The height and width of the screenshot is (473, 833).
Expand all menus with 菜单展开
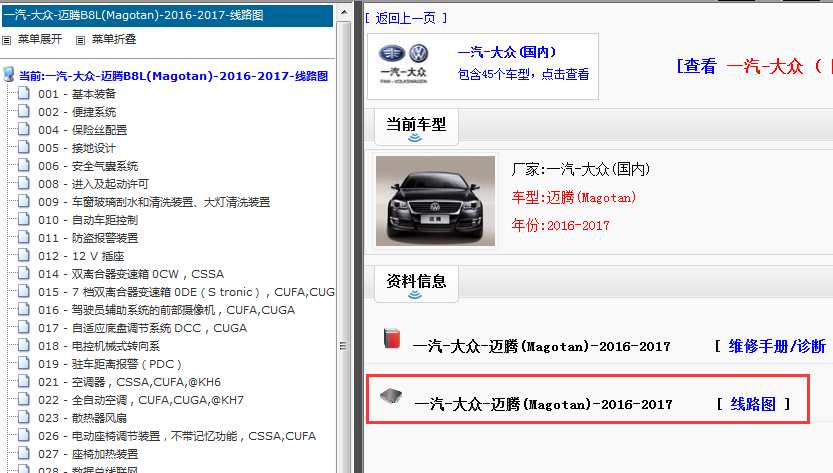[x=40, y=39]
